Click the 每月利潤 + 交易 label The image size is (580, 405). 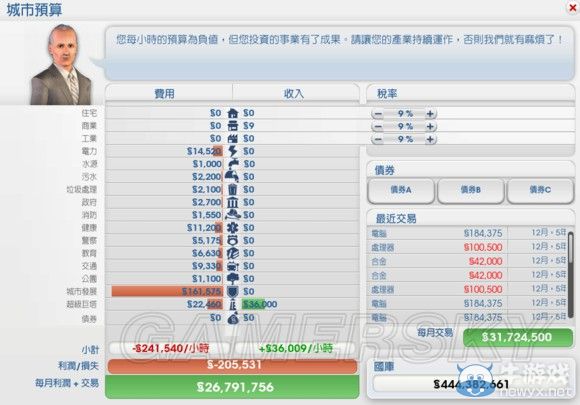click(x=67, y=383)
